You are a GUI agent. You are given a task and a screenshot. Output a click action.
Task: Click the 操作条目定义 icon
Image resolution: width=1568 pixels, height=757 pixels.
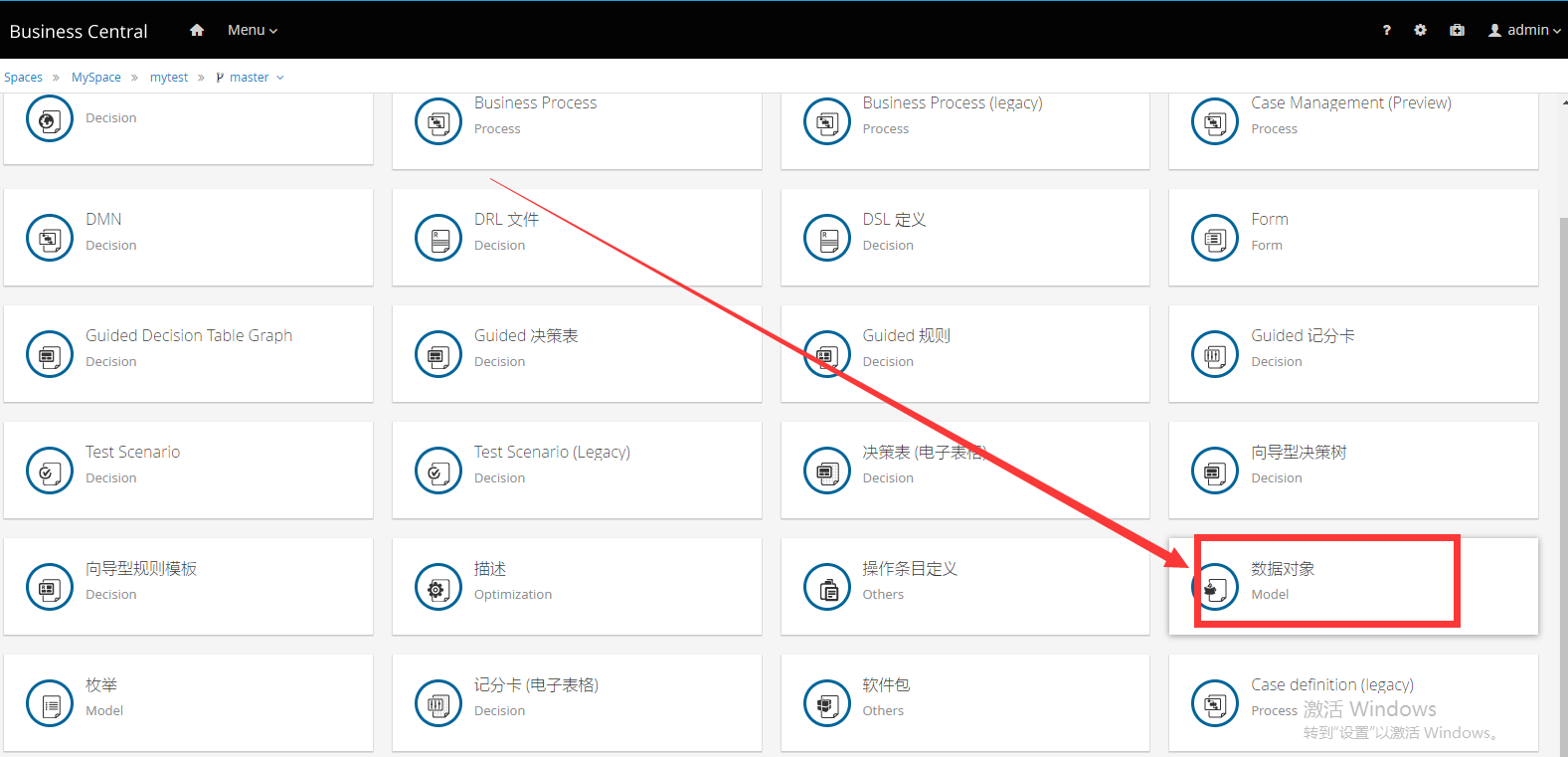[x=827, y=587]
